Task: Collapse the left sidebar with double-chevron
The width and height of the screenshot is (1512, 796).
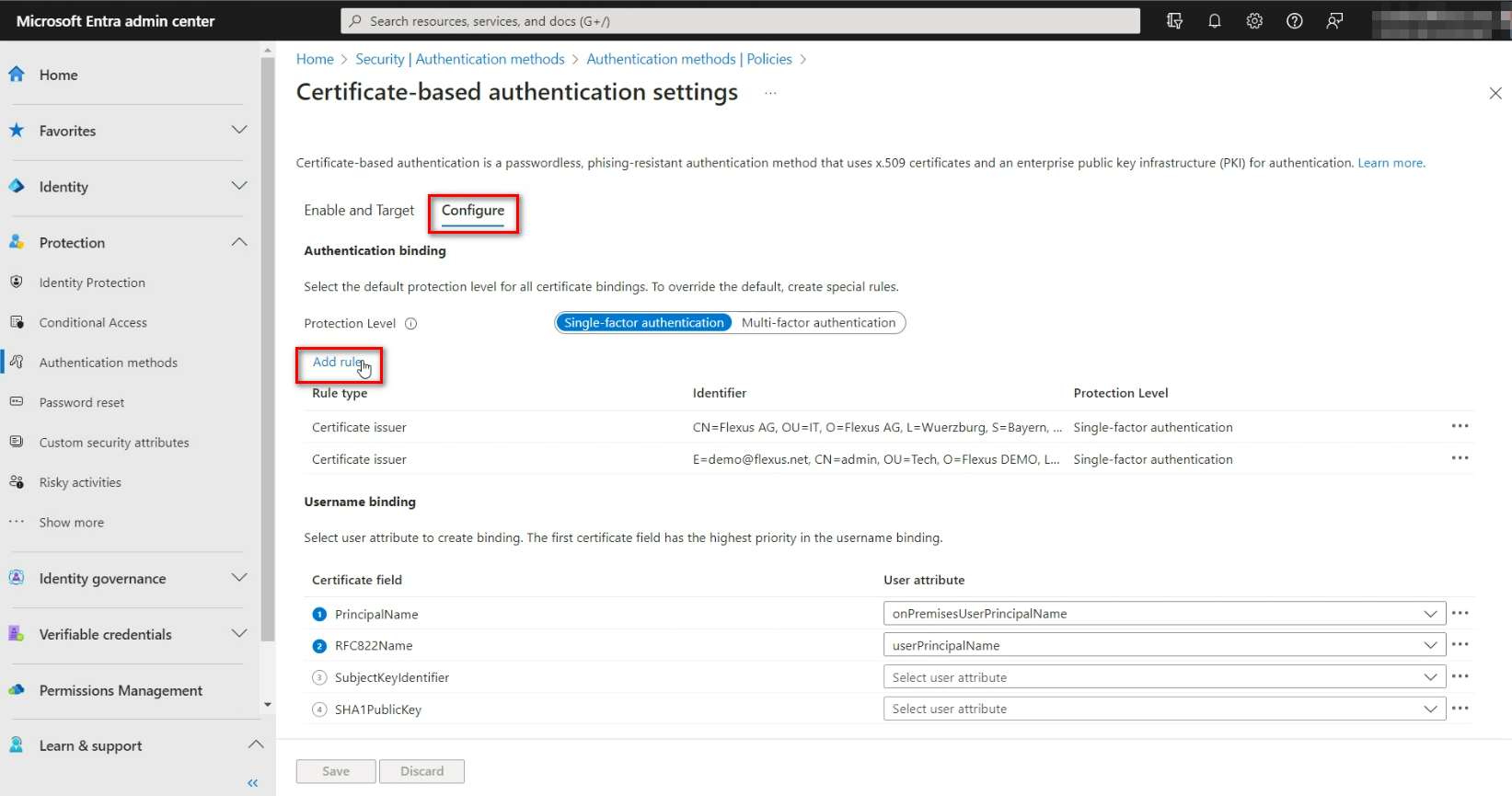Action: pos(253,783)
